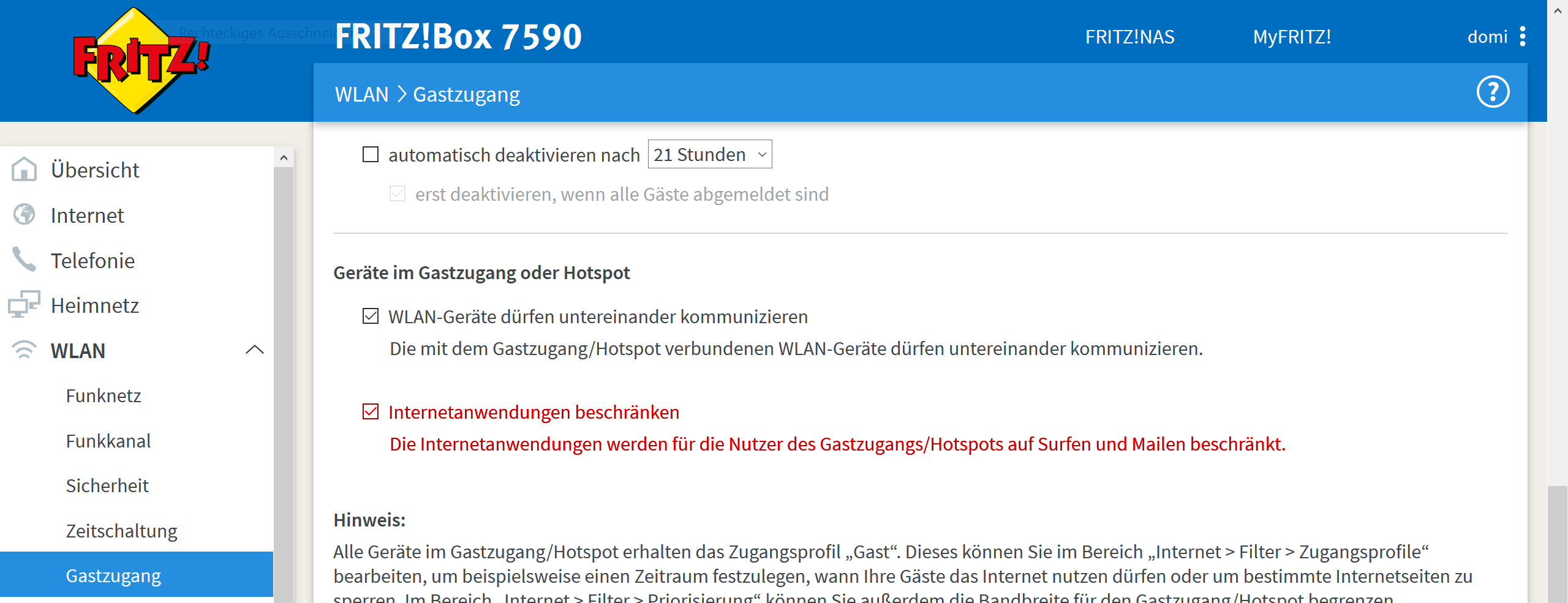The height and width of the screenshot is (603, 1568).
Task: Click the Telefonie phone icon
Action: [x=24, y=260]
